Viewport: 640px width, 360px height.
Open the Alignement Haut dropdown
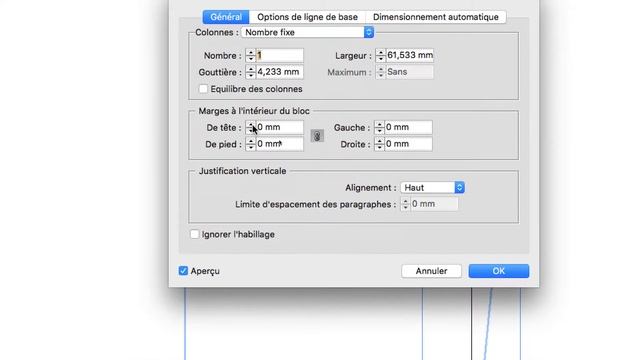coord(432,188)
